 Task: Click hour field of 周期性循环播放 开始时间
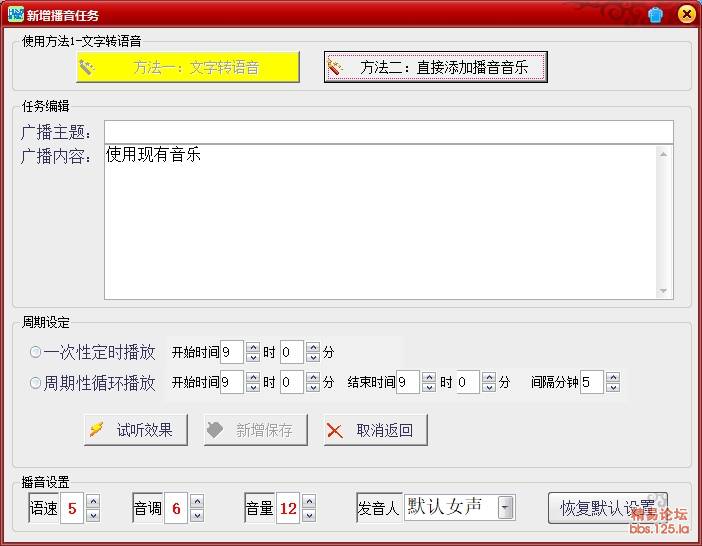click(232, 382)
